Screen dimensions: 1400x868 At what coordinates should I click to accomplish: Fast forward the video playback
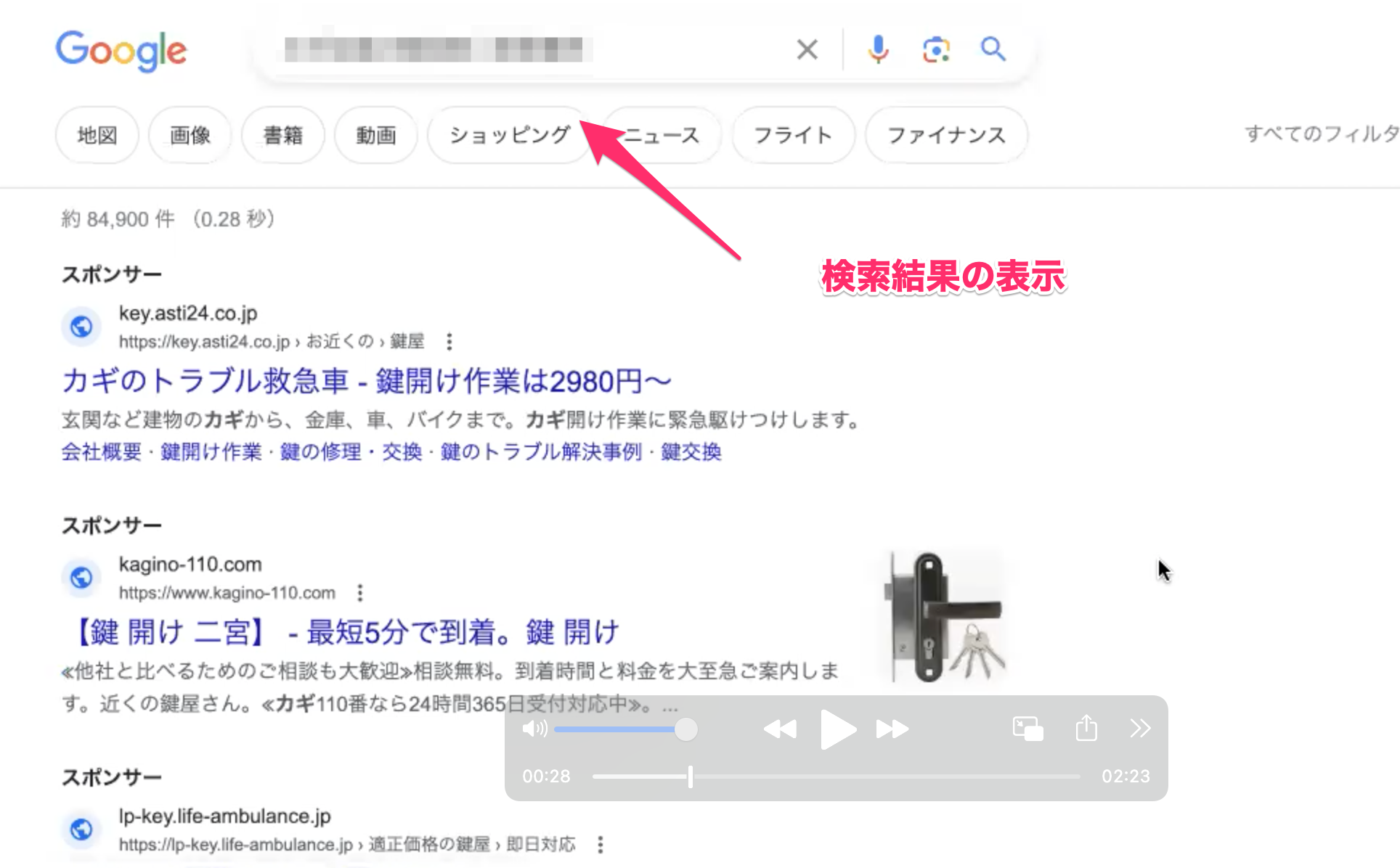click(892, 729)
